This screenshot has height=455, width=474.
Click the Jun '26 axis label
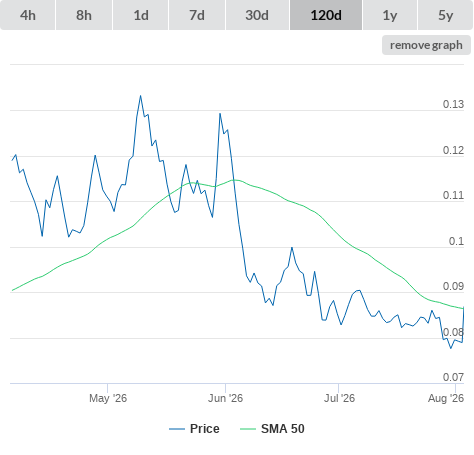(225, 398)
